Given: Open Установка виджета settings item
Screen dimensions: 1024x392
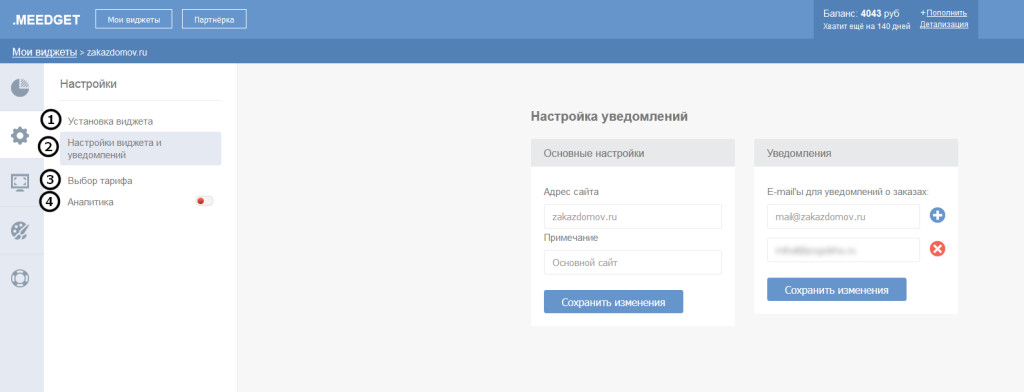Looking at the screenshot, I should 110,121.
